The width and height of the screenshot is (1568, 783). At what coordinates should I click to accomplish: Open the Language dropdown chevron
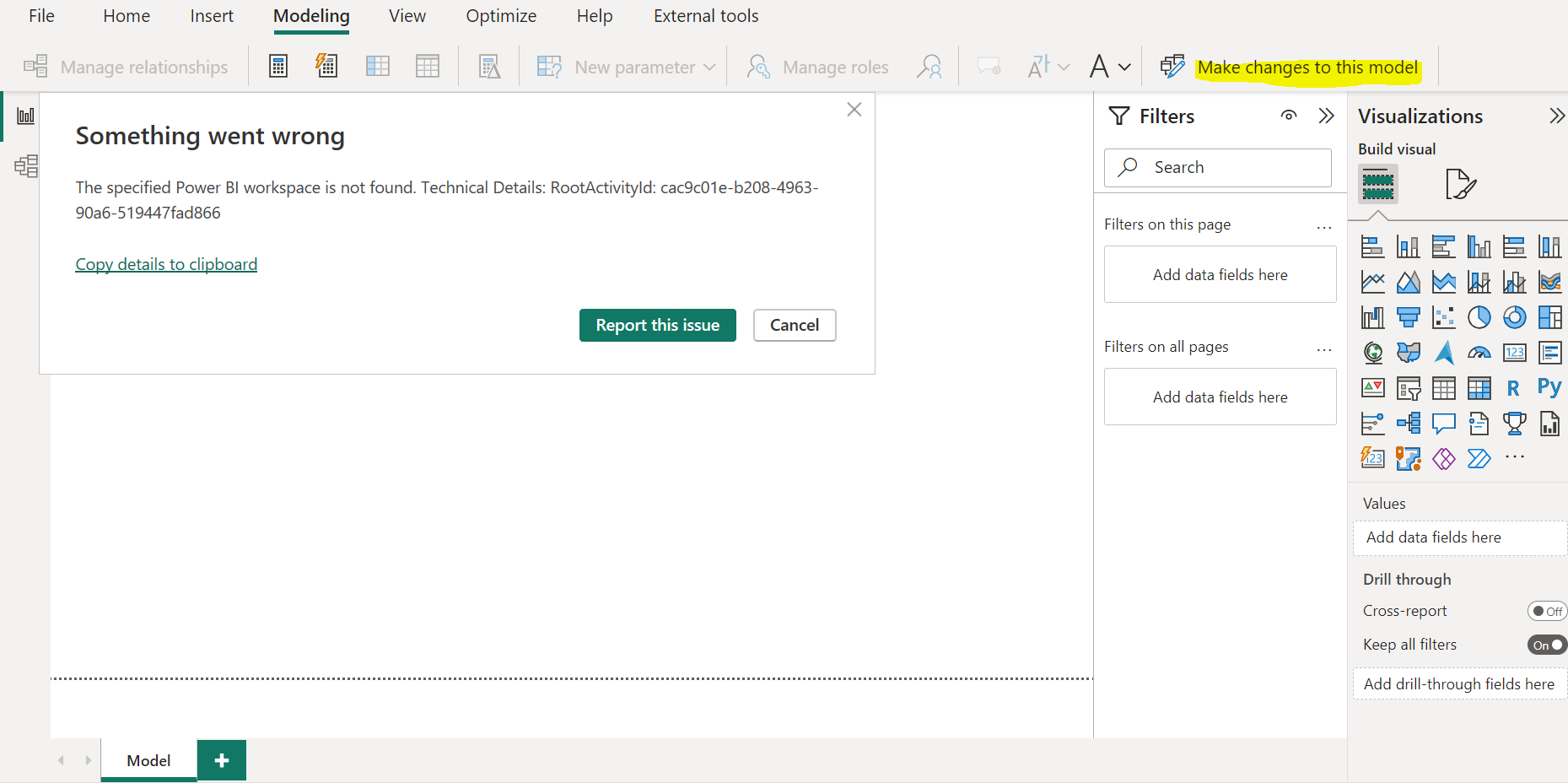1064,67
